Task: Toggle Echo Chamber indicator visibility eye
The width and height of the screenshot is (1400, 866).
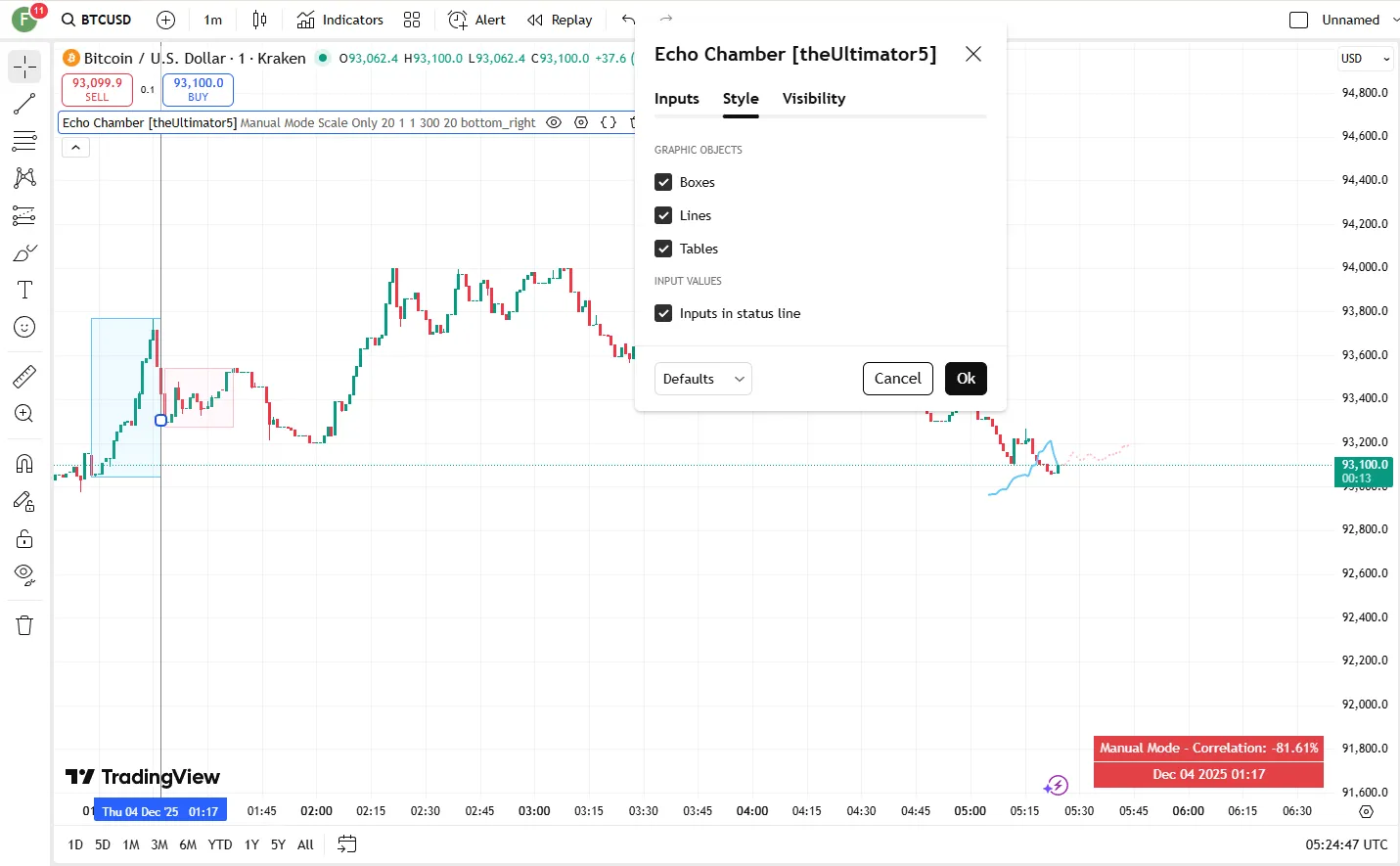Action: coord(554,122)
